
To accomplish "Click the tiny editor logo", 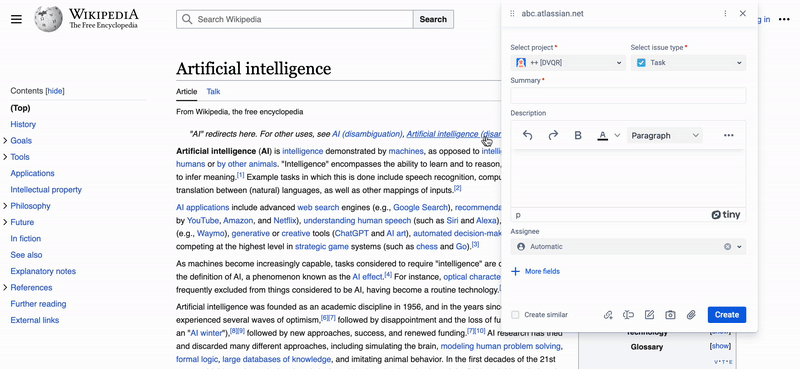I will point(726,215).
